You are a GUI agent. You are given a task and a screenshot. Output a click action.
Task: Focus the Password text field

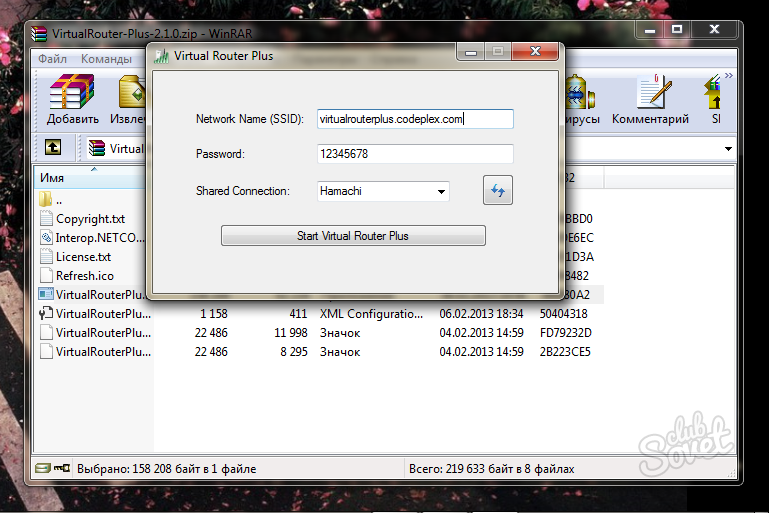tap(414, 154)
